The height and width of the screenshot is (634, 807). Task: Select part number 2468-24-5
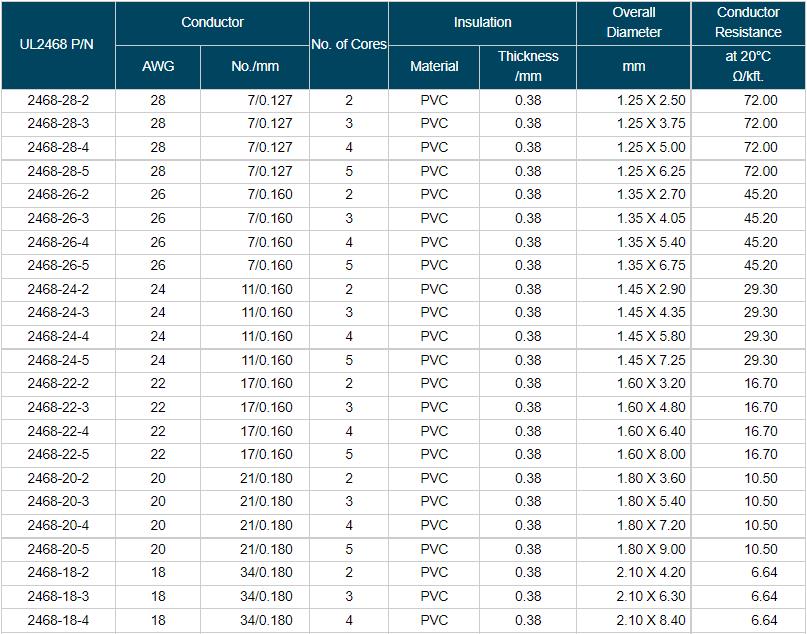pyautogui.click(x=58, y=360)
